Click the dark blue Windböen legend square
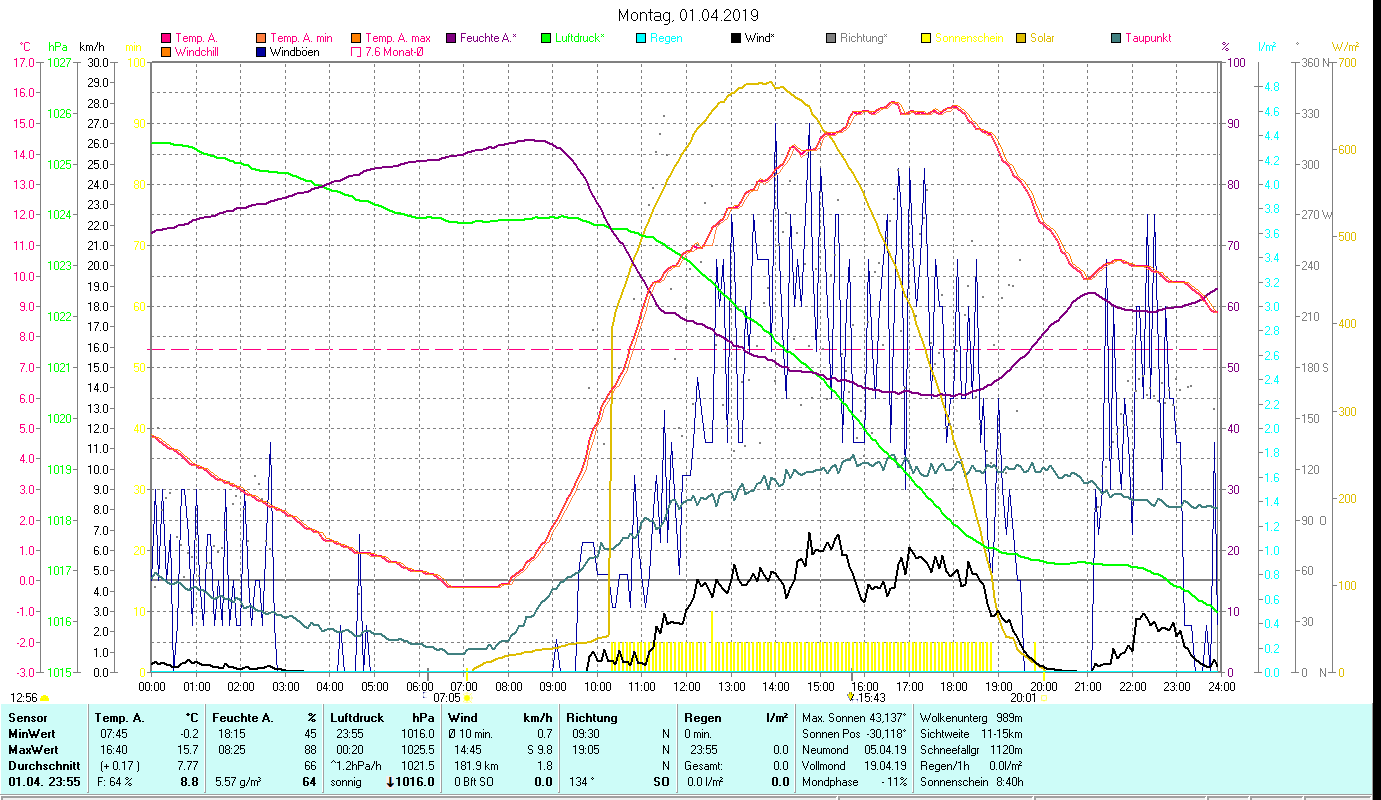The image size is (1381, 800). pos(260,52)
